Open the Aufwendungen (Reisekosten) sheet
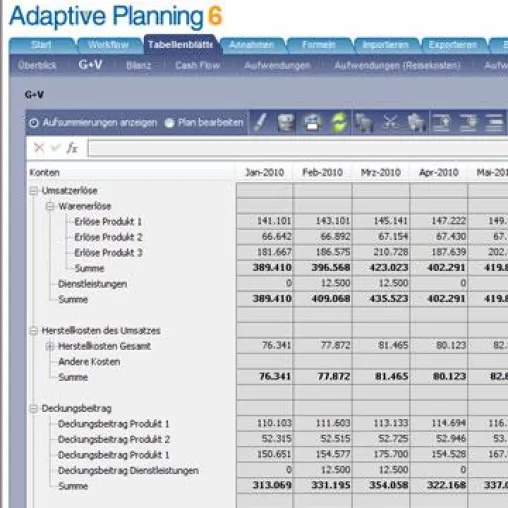The width and height of the screenshot is (508, 508). [397, 66]
